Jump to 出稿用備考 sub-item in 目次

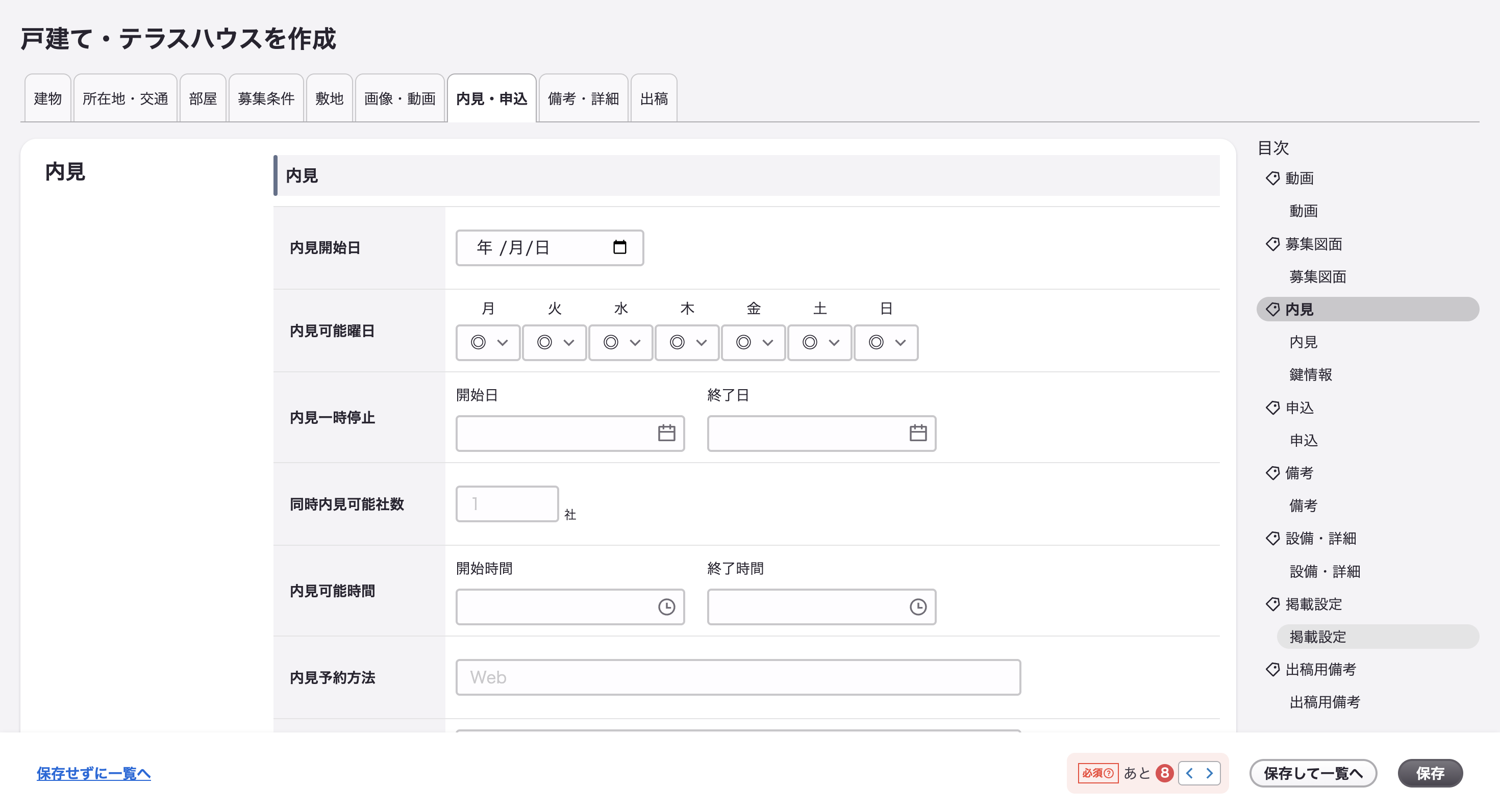[1324, 702]
